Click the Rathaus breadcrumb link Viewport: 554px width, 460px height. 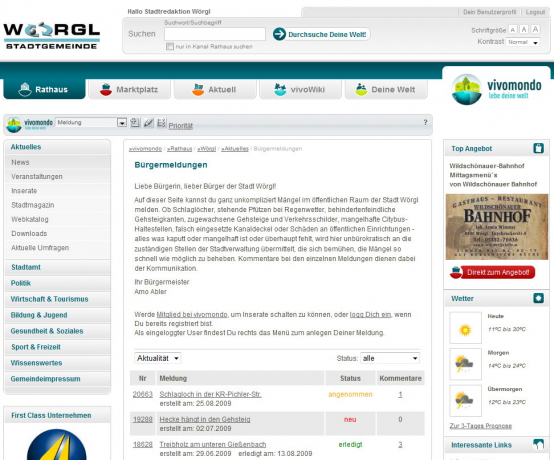click(179, 149)
